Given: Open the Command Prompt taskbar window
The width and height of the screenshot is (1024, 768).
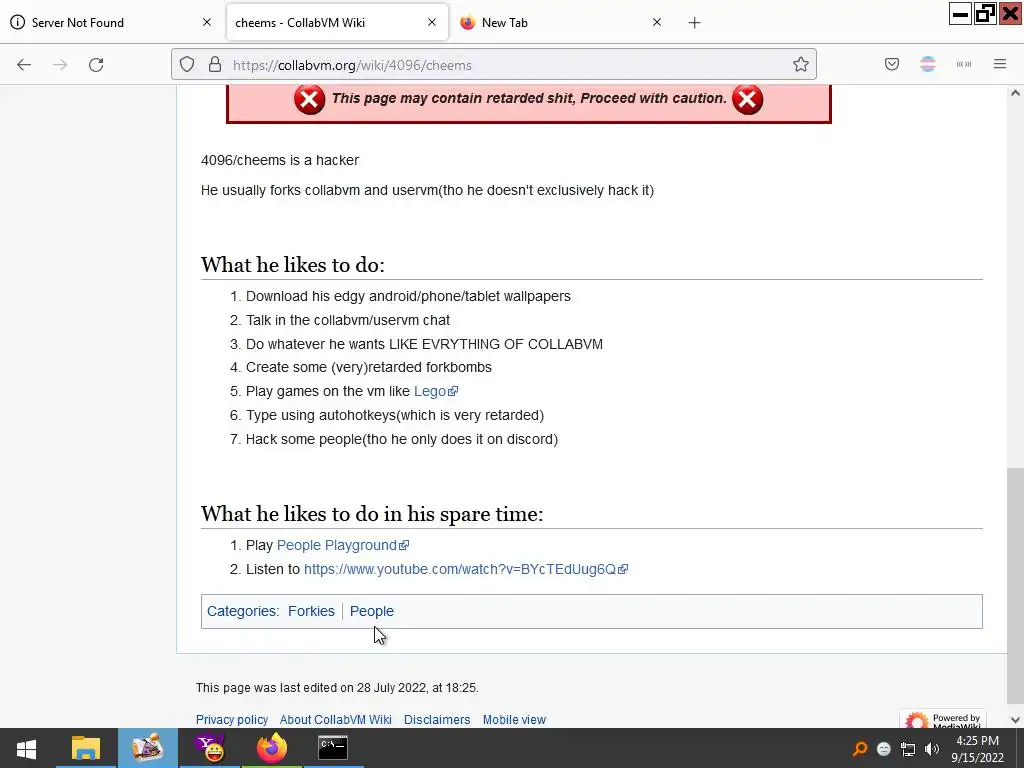Looking at the screenshot, I should click(333, 748).
